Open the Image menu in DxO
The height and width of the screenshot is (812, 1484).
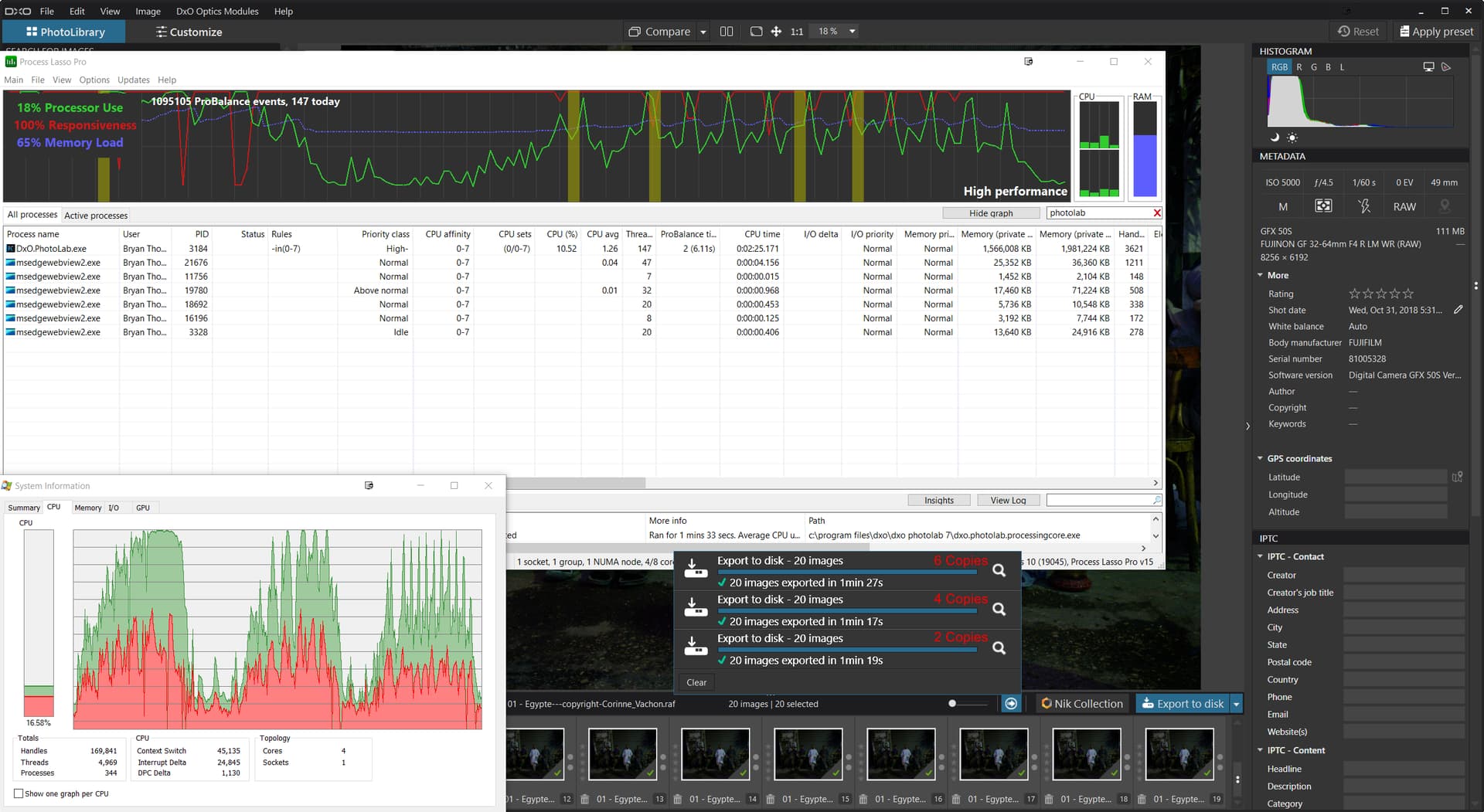click(x=148, y=11)
